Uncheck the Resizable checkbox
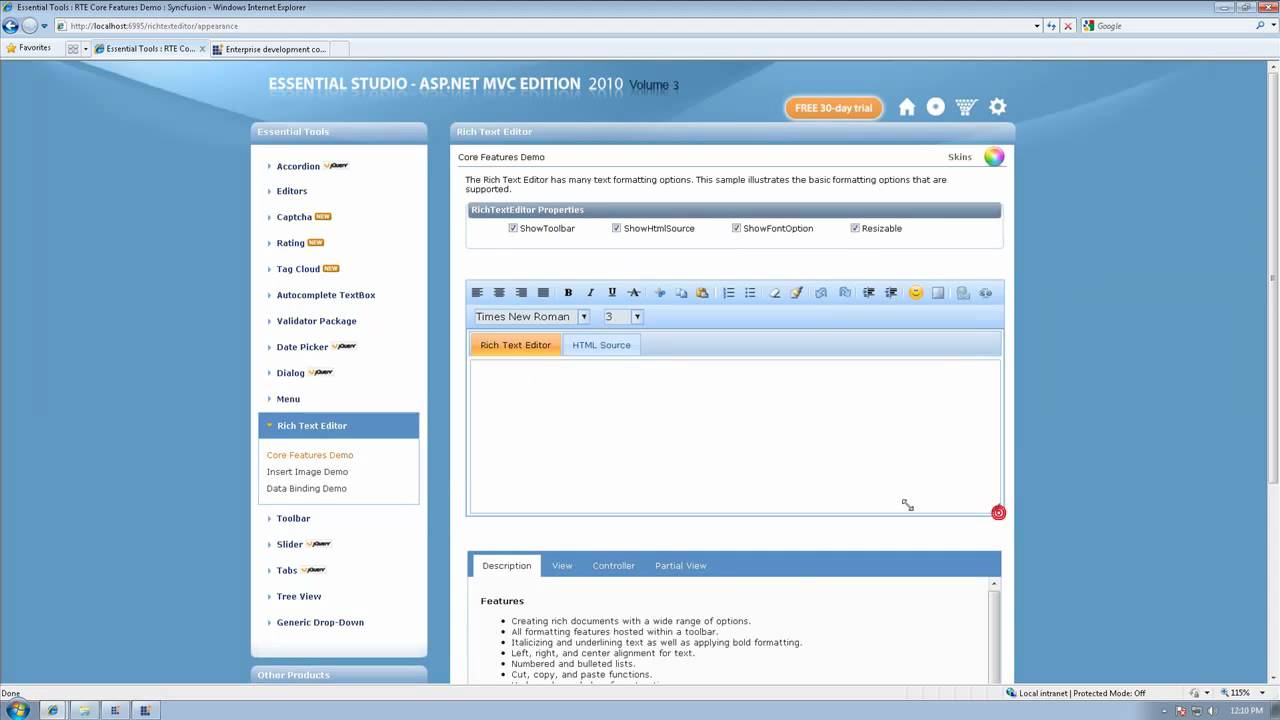The image size is (1280, 720). click(x=855, y=228)
